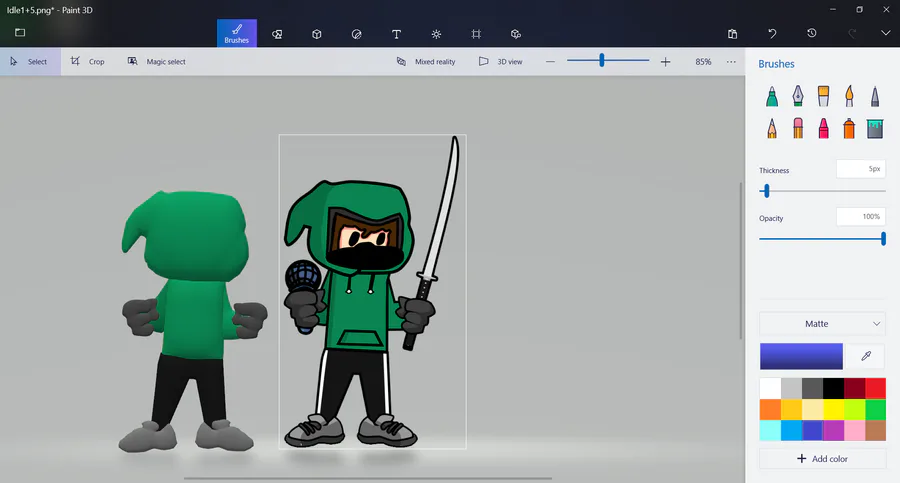The image size is (900, 483).
Task: Open the Text tool tab
Action: [396, 34]
